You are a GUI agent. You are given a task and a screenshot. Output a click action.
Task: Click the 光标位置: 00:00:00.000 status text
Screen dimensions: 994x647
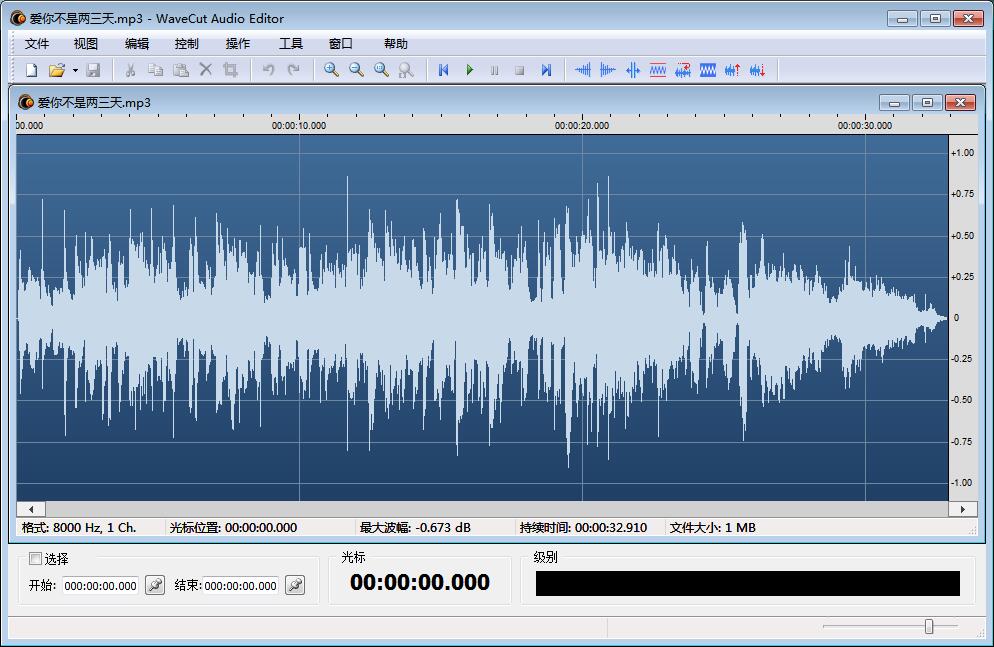233,527
